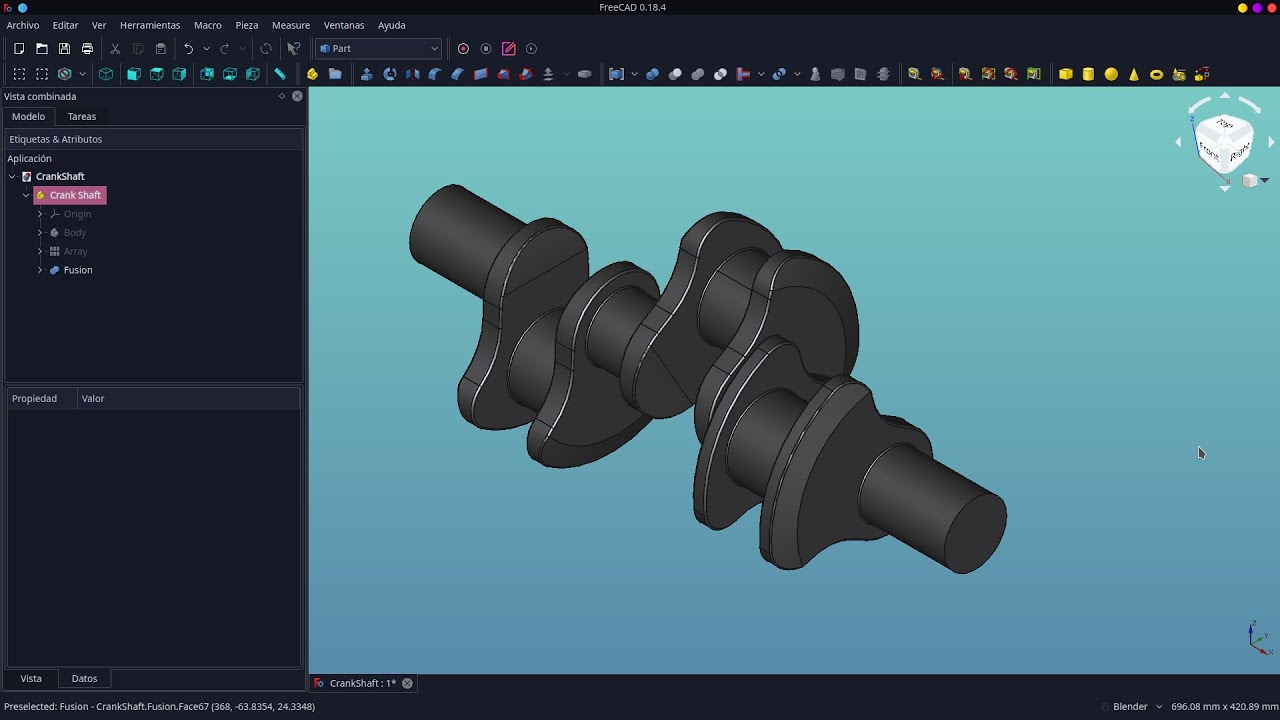Switch to right view
The image size is (1280, 720).
click(179, 74)
